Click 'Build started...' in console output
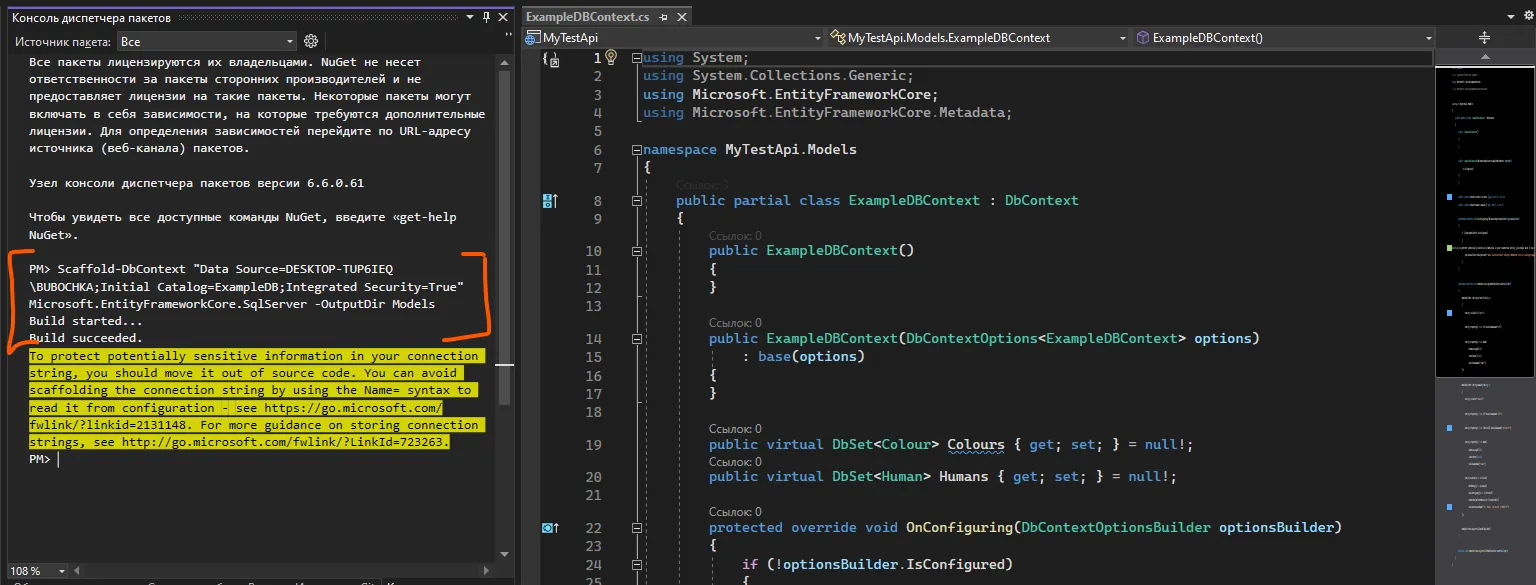1536x585 pixels. coord(86,322)
